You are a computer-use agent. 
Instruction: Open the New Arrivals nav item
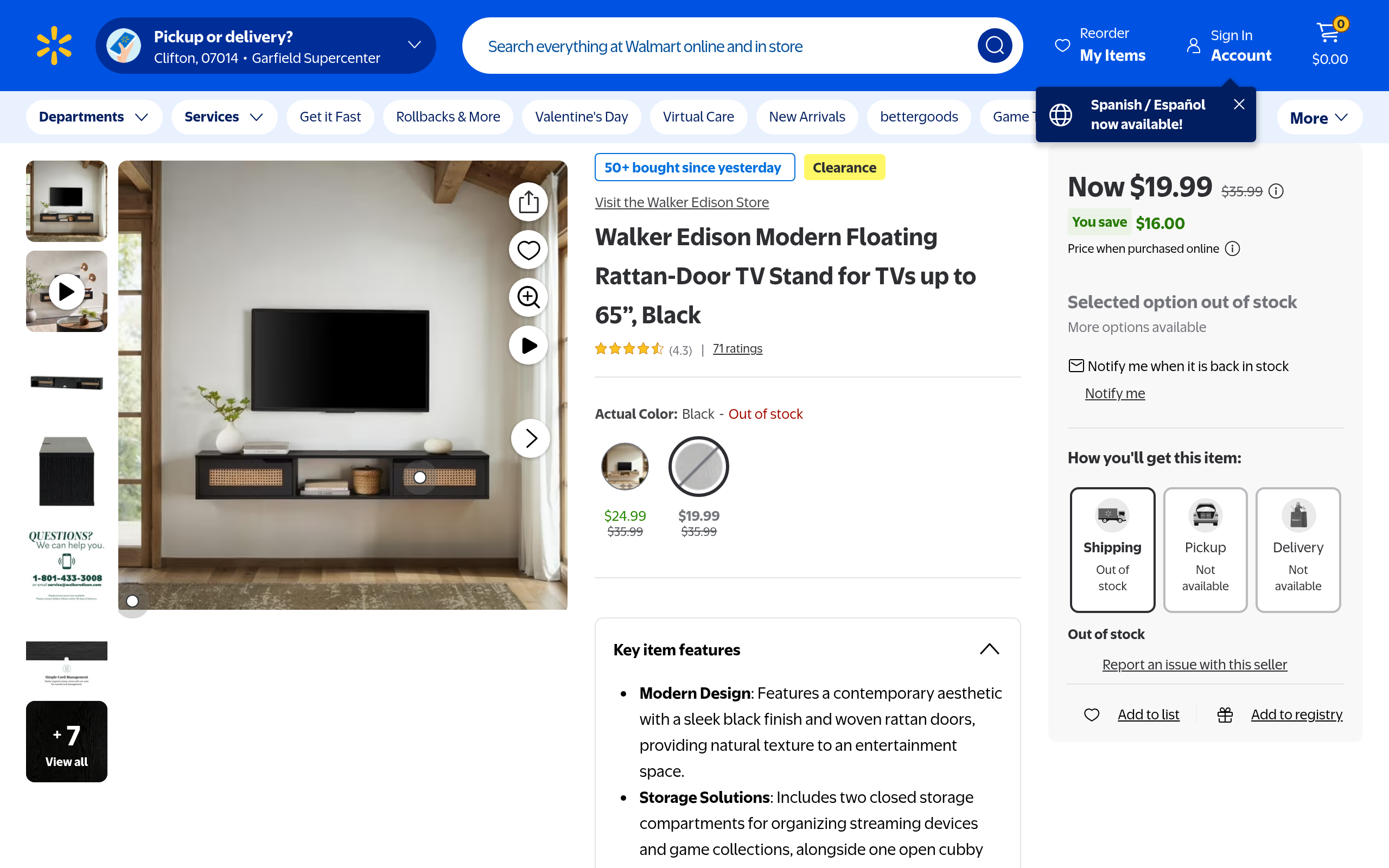click(x=806, y=117)
